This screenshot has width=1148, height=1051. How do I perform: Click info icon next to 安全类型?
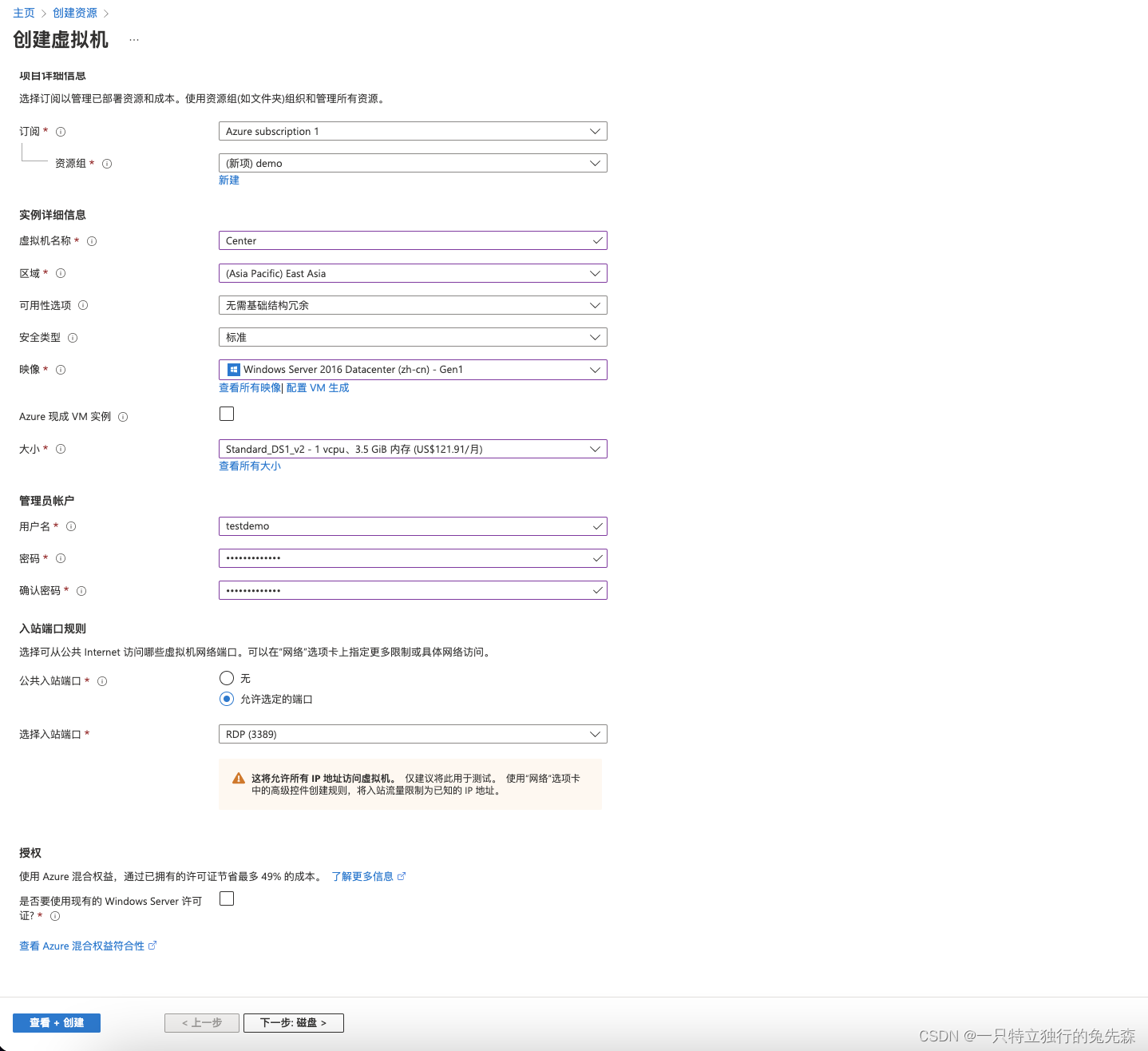pos(73,338)
